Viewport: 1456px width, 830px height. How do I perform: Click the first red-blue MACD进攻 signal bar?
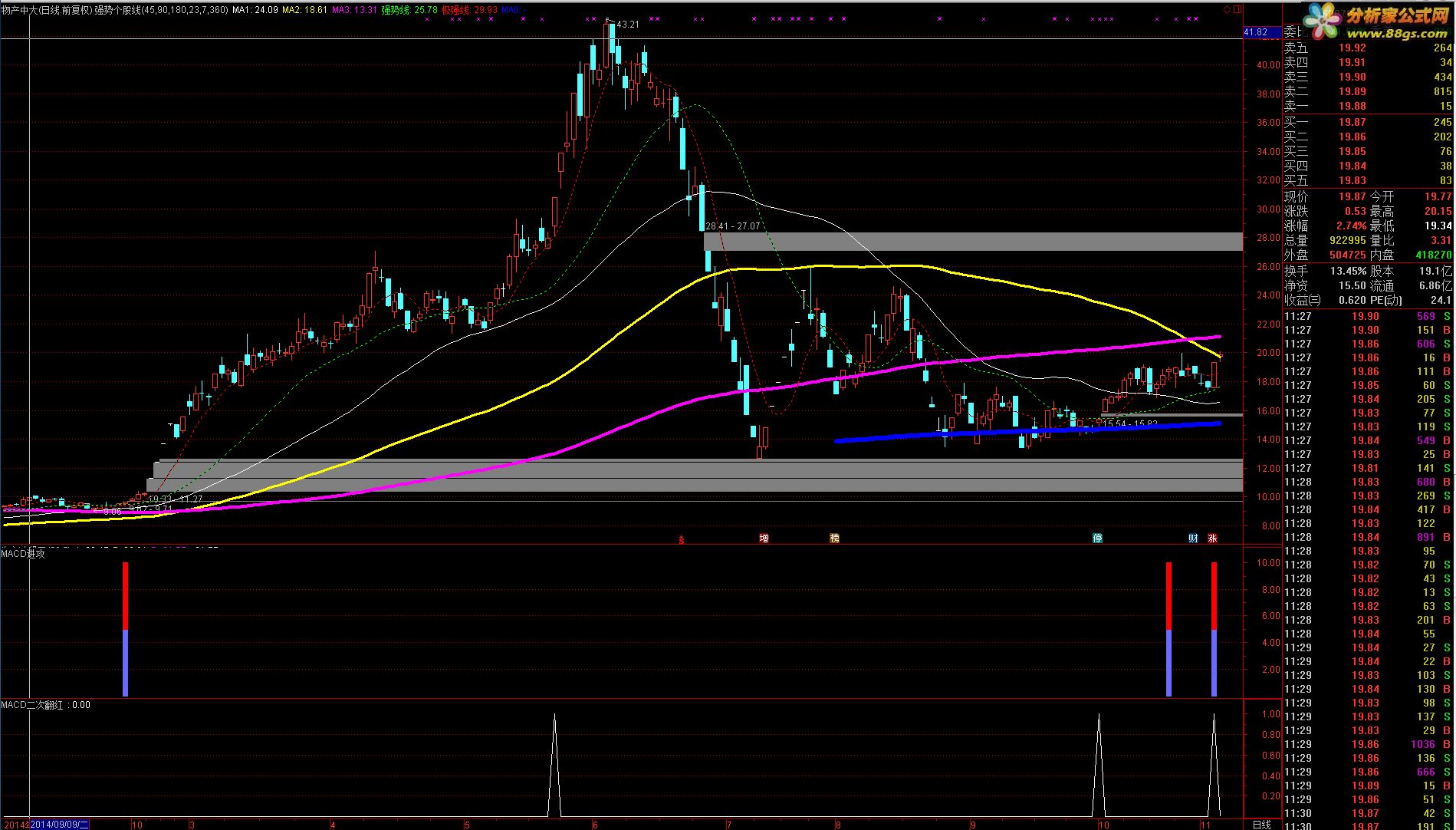pyautogui.click(x=126, y=629)
